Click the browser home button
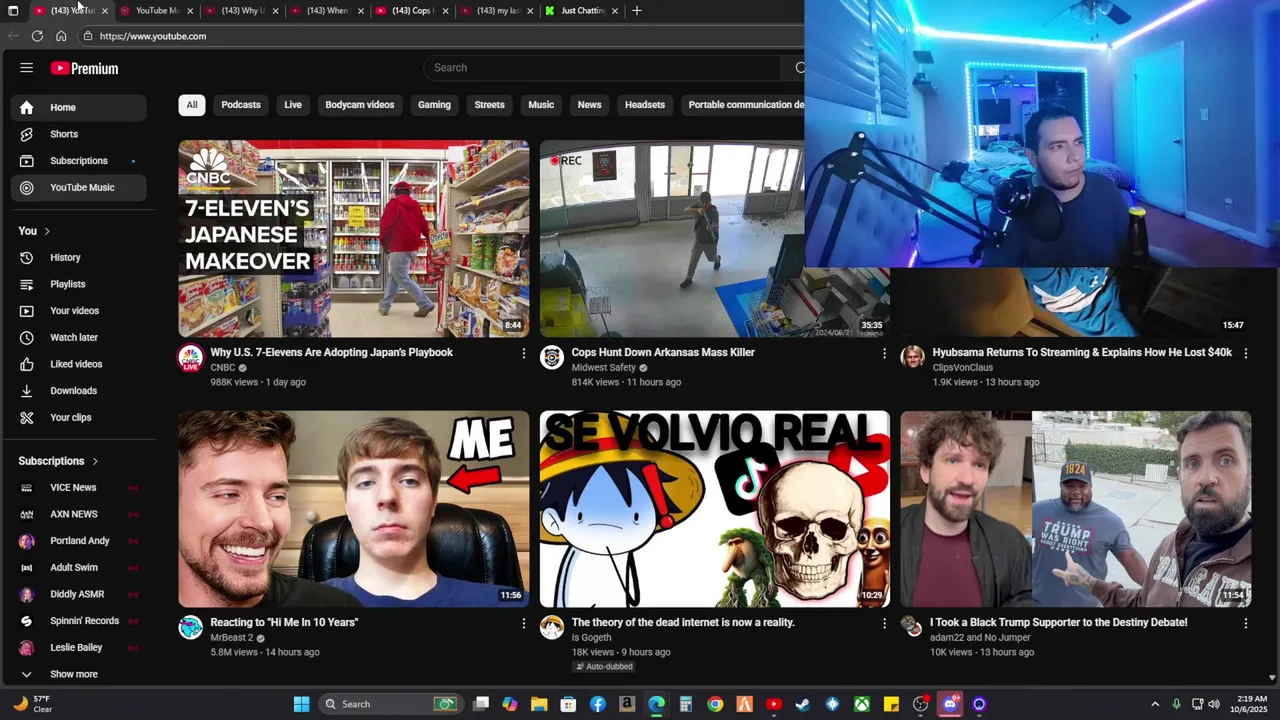The width and height of the screenshot is (1280, 720). (61, 36)
